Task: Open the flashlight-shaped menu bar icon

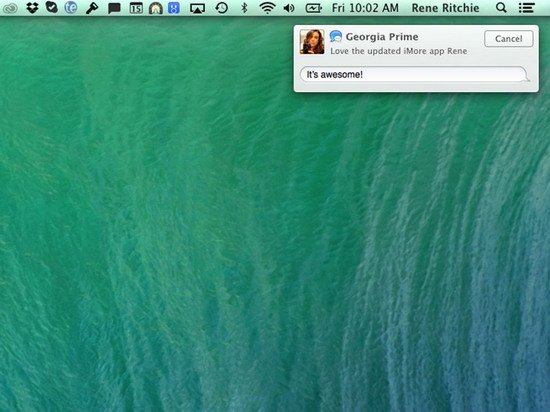Action: tap(92, 8)
